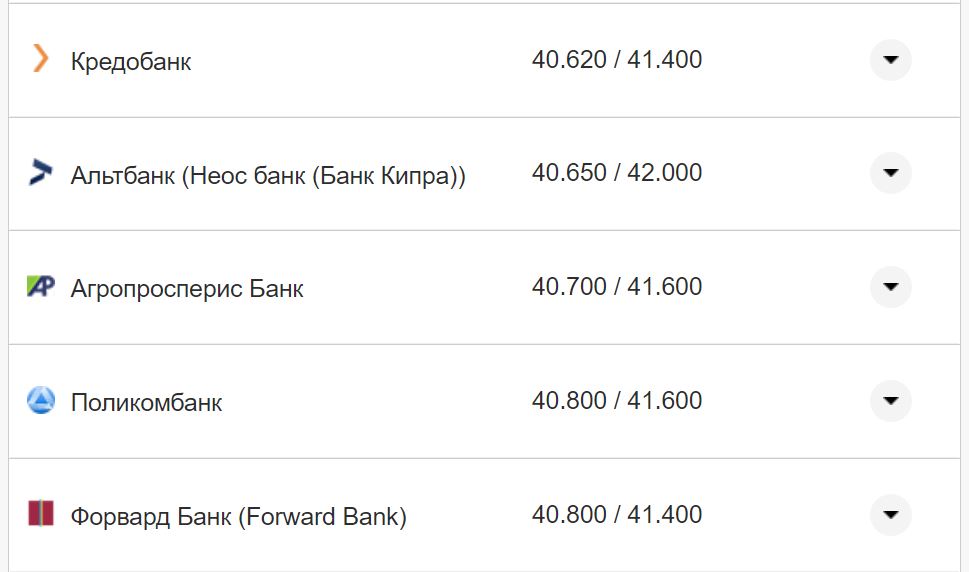
Task: Click the Agroprosperis Bank AP logo
Action: pos(40,287)
